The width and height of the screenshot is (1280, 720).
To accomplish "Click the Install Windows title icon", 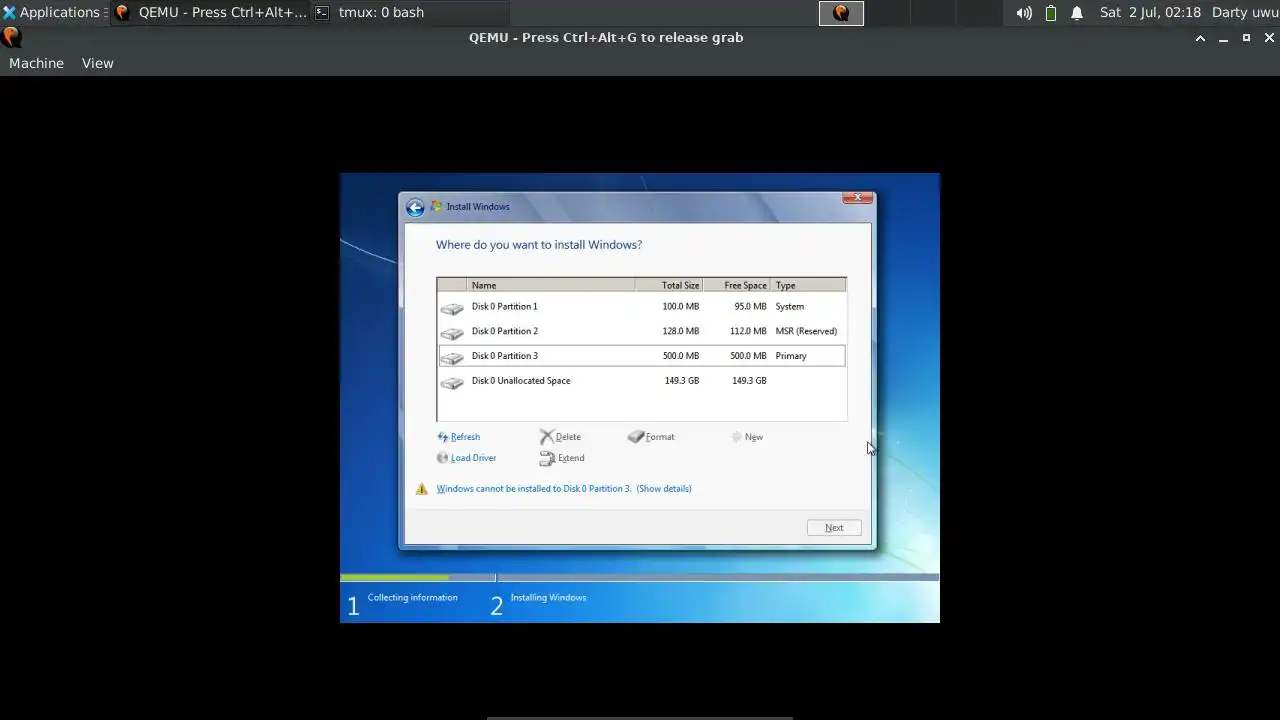I will [x=436, y=207].
